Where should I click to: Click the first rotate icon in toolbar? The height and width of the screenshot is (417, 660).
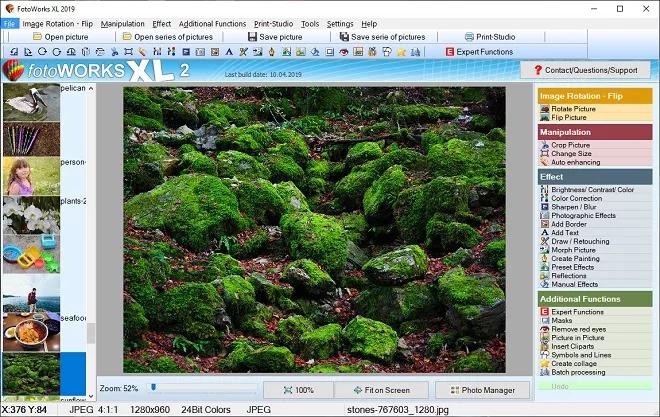(14, 52)
